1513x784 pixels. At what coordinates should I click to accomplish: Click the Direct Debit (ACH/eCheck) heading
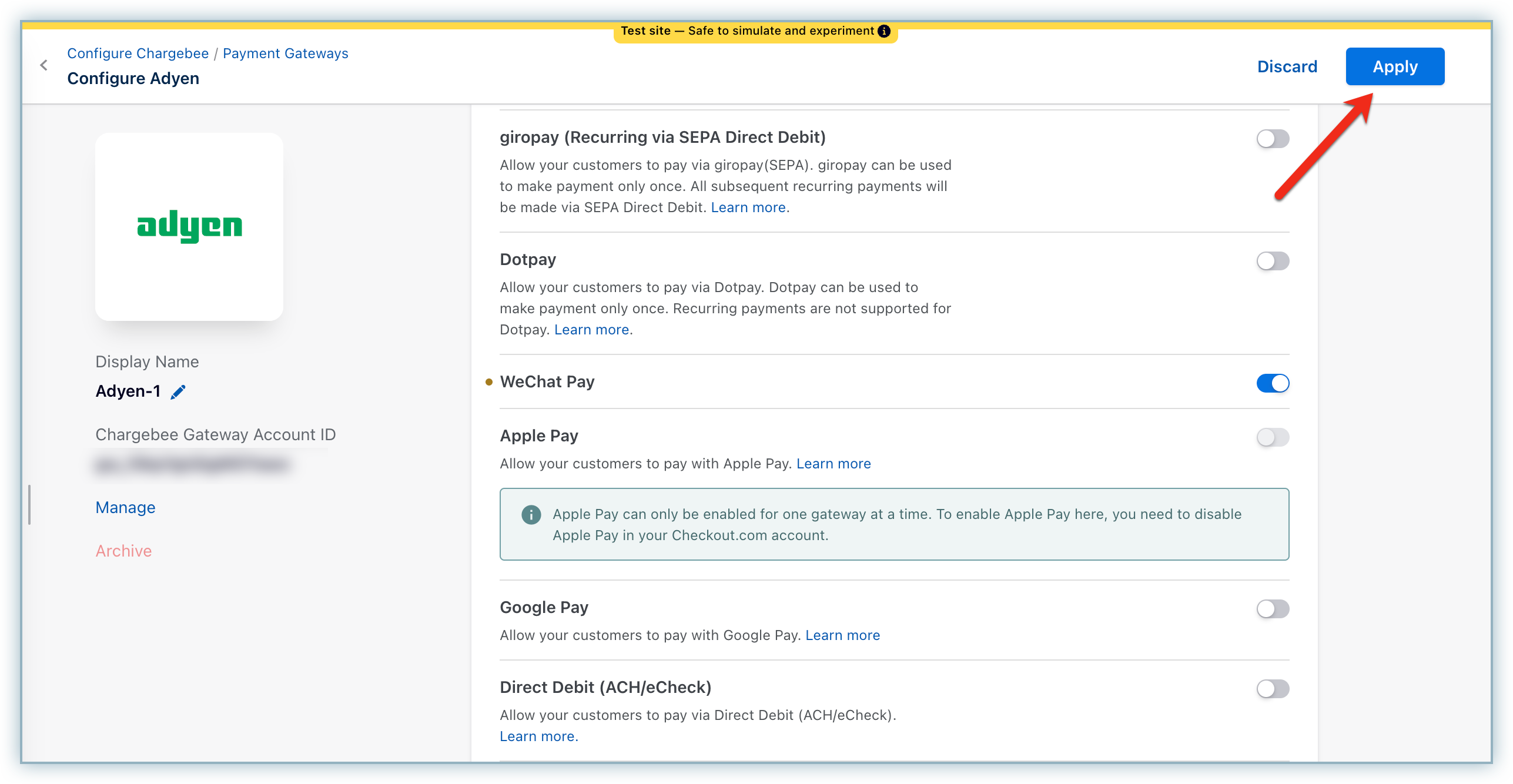605,688
